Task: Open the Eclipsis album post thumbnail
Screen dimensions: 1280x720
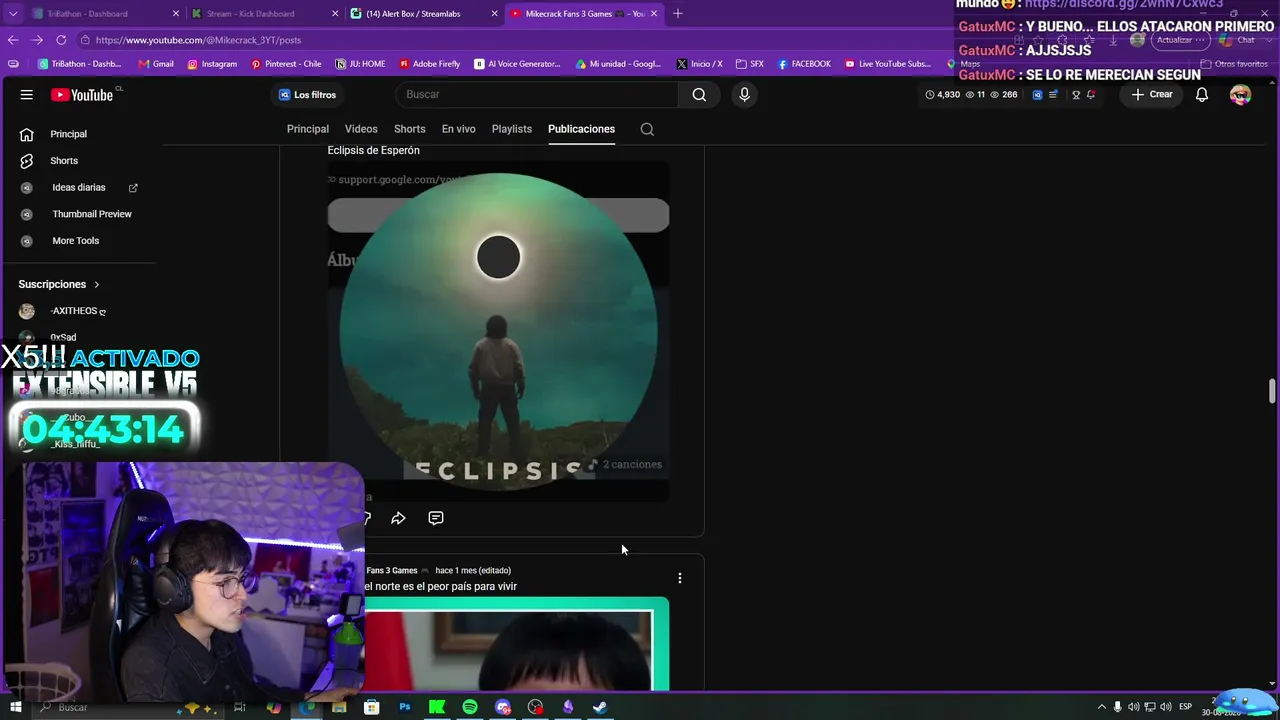Action: point(498,331)
